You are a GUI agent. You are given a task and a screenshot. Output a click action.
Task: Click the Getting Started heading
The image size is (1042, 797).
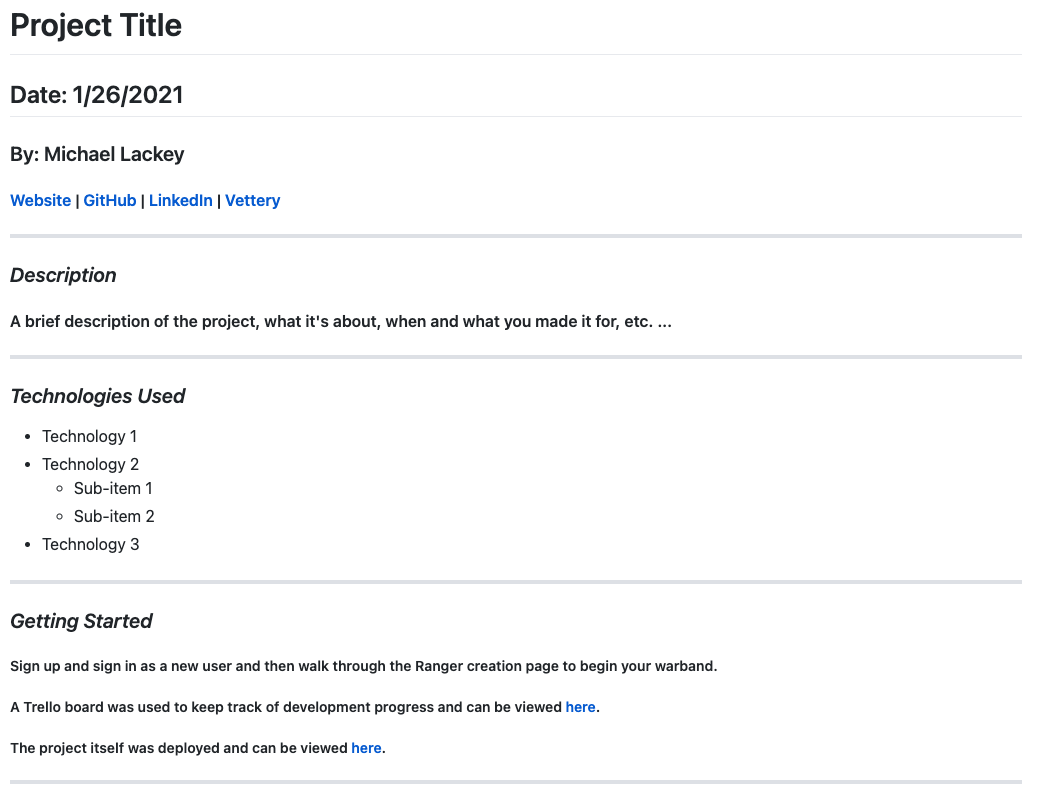tap(81, 621)
